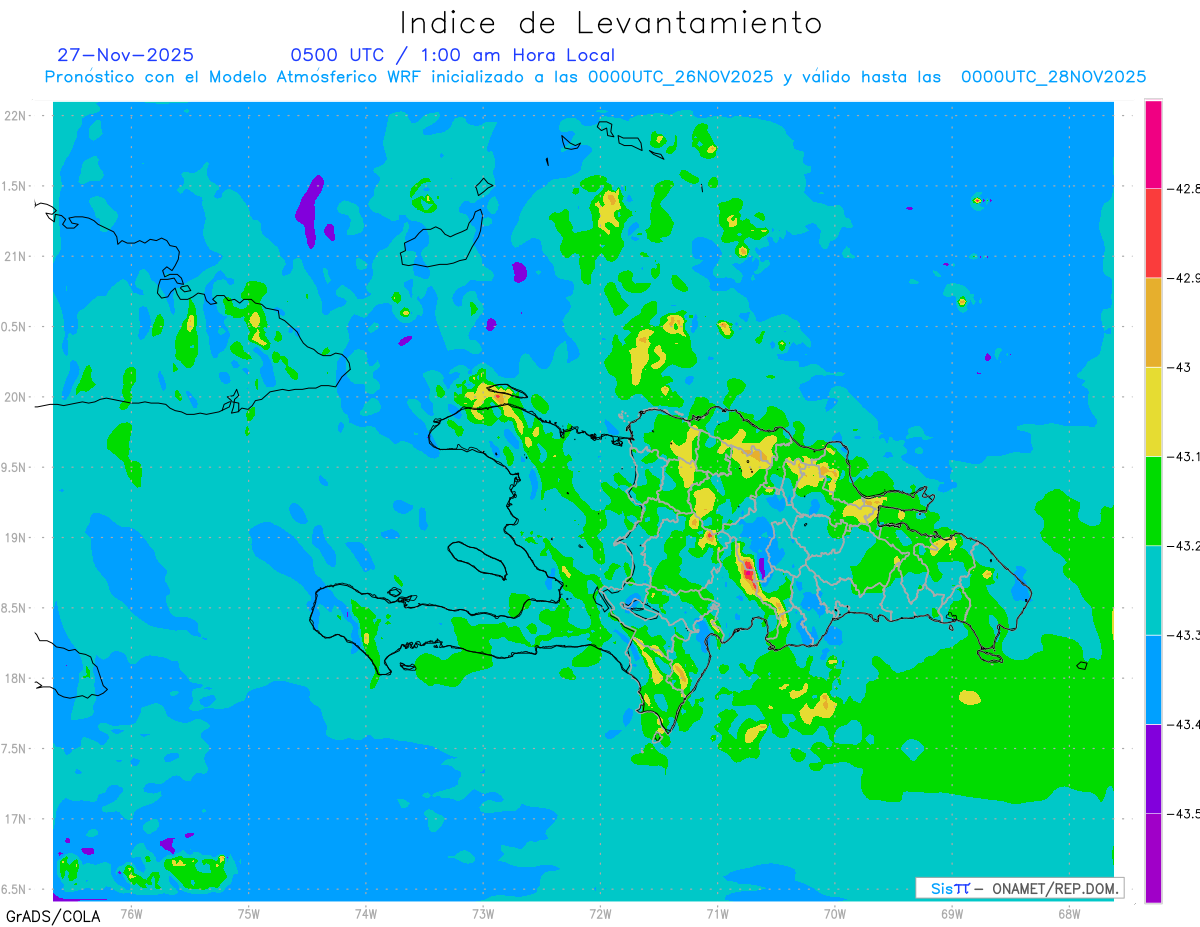Image resolution: width=1200 pixels, height=927 pixels.
Task: Select the red legend segment above -42.9
Action: [x=1153, y=233]
